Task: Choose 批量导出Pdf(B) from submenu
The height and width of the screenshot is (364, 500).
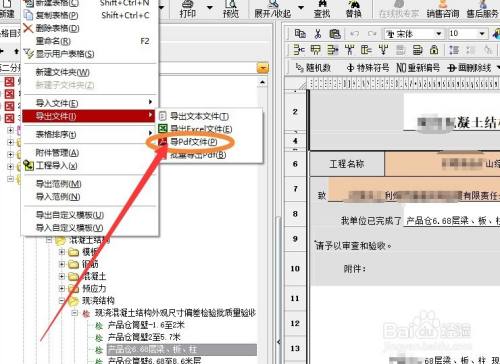Action: (198, 155)
